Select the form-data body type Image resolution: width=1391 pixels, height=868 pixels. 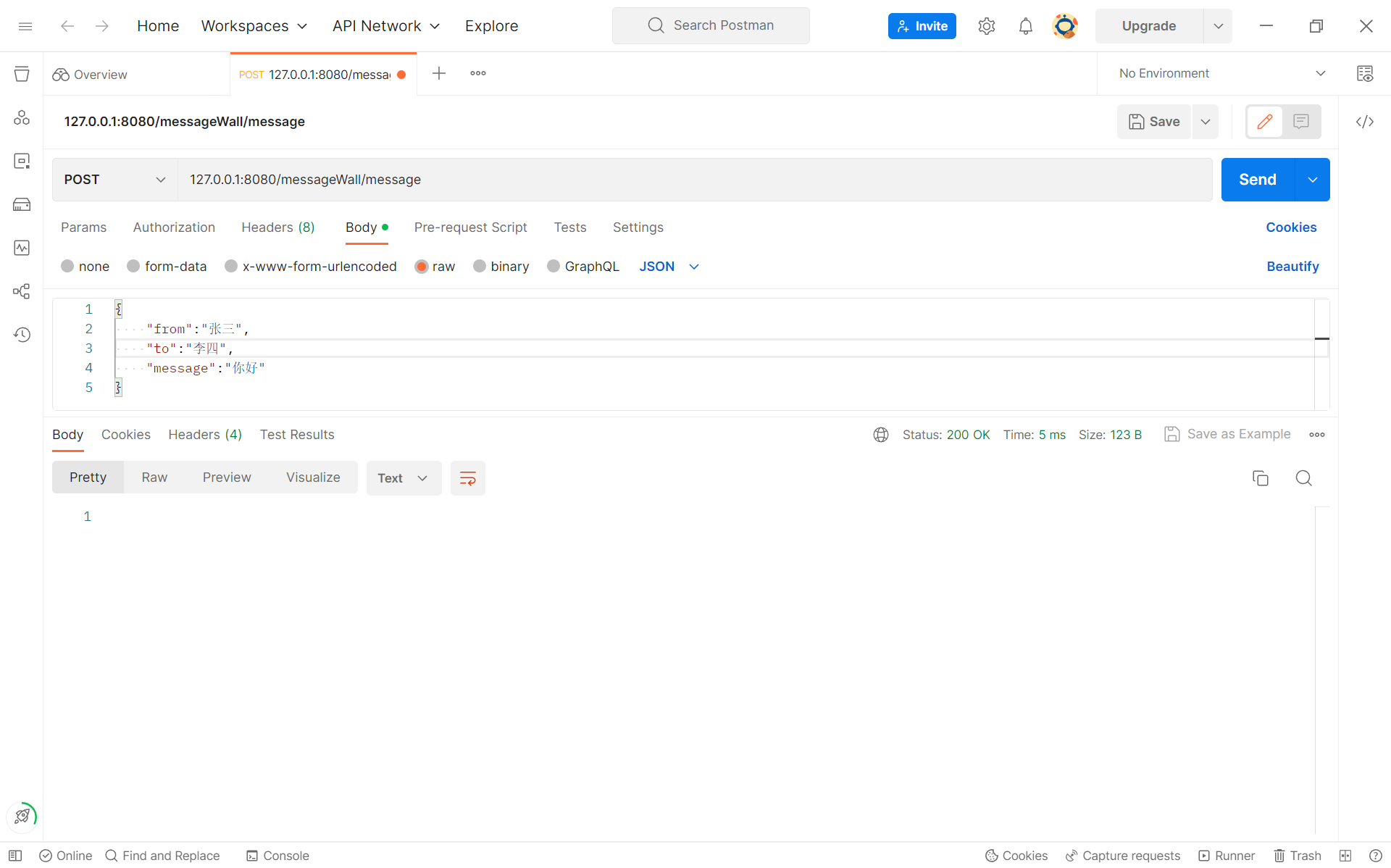tap(133, 267)
